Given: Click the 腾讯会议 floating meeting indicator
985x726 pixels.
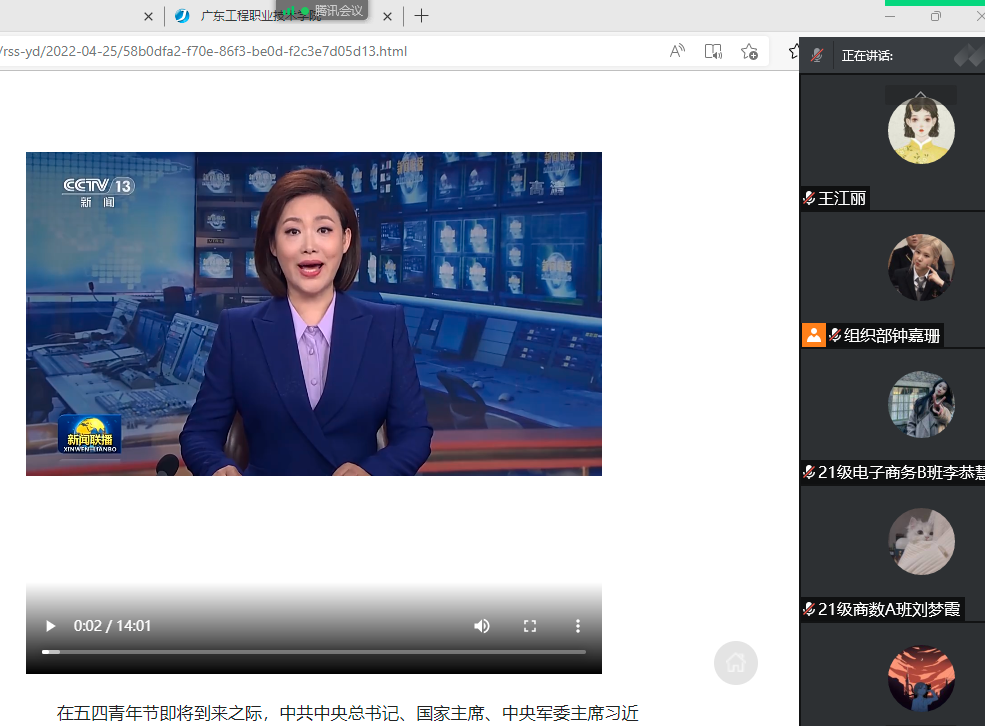Looking at the screenshot, I should coord(324,10).
